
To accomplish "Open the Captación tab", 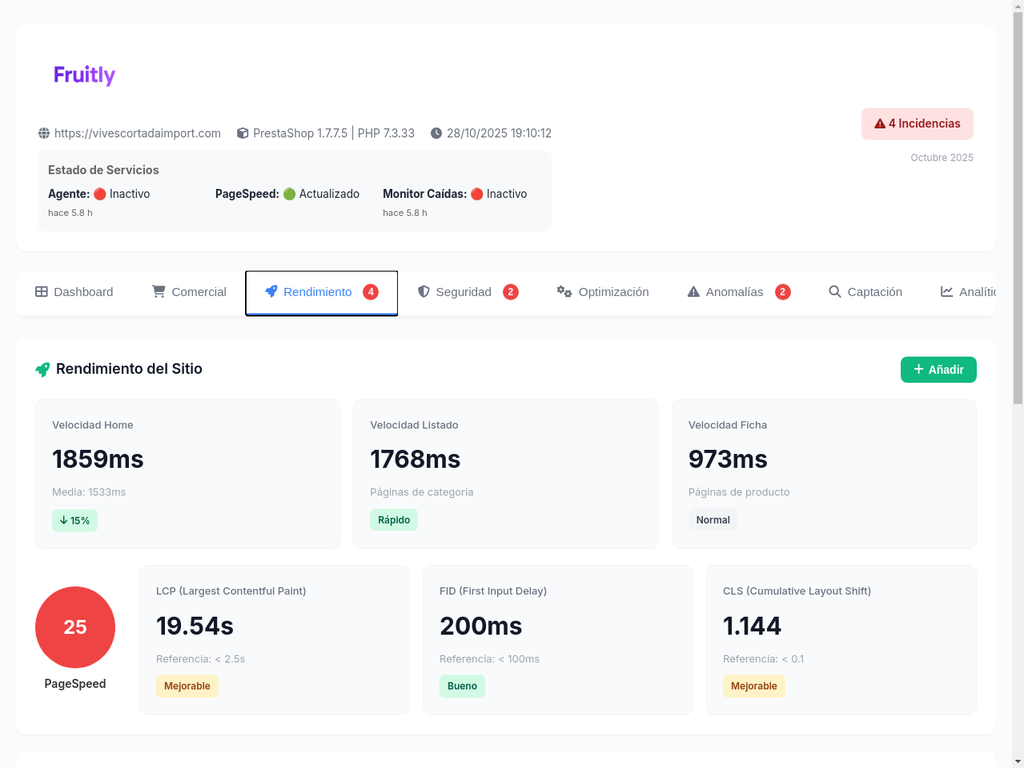I will pyautogui.click(x=864, y=292).
